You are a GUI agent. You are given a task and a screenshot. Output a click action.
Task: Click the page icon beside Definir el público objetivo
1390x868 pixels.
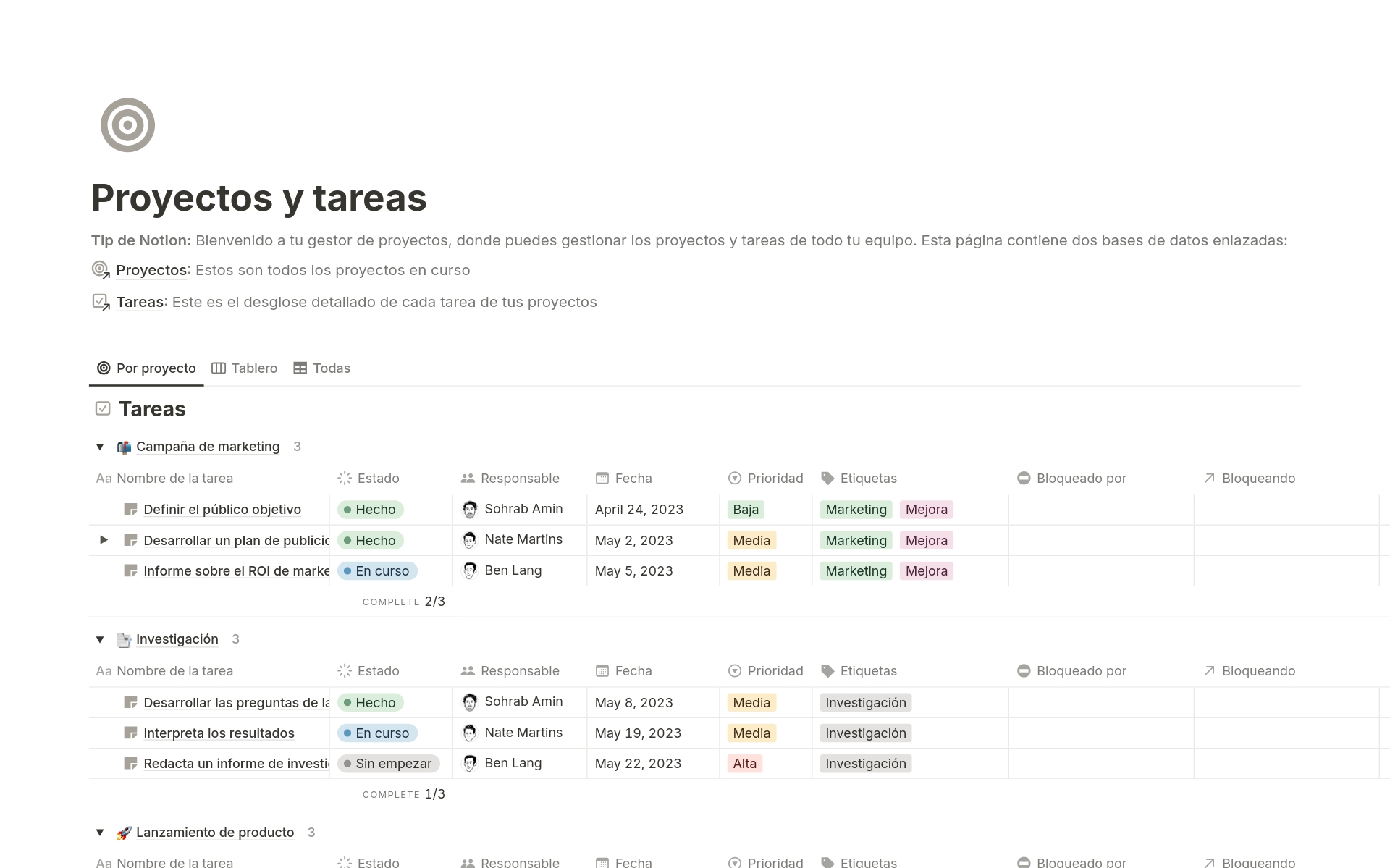131,509
